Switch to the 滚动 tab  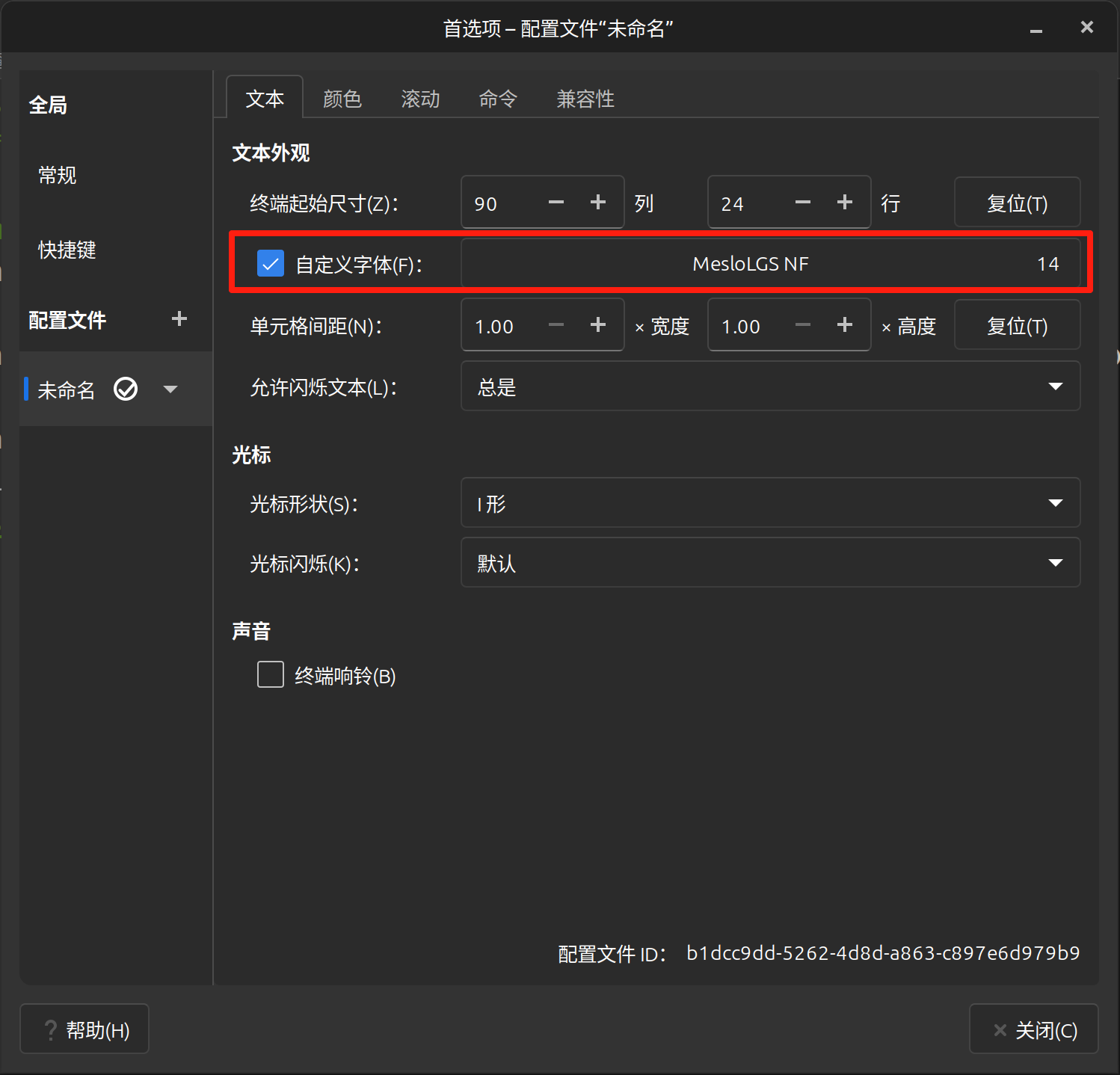420,99
